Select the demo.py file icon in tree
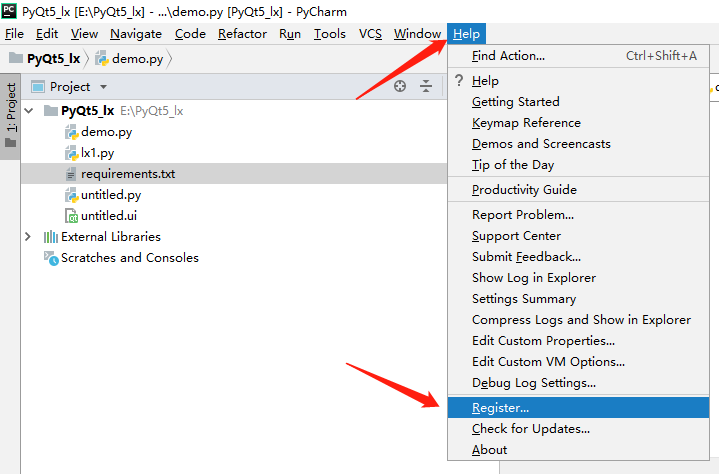The width and height of the screenshot is (719, 474). pyautogui.click(x=71, y=131)
